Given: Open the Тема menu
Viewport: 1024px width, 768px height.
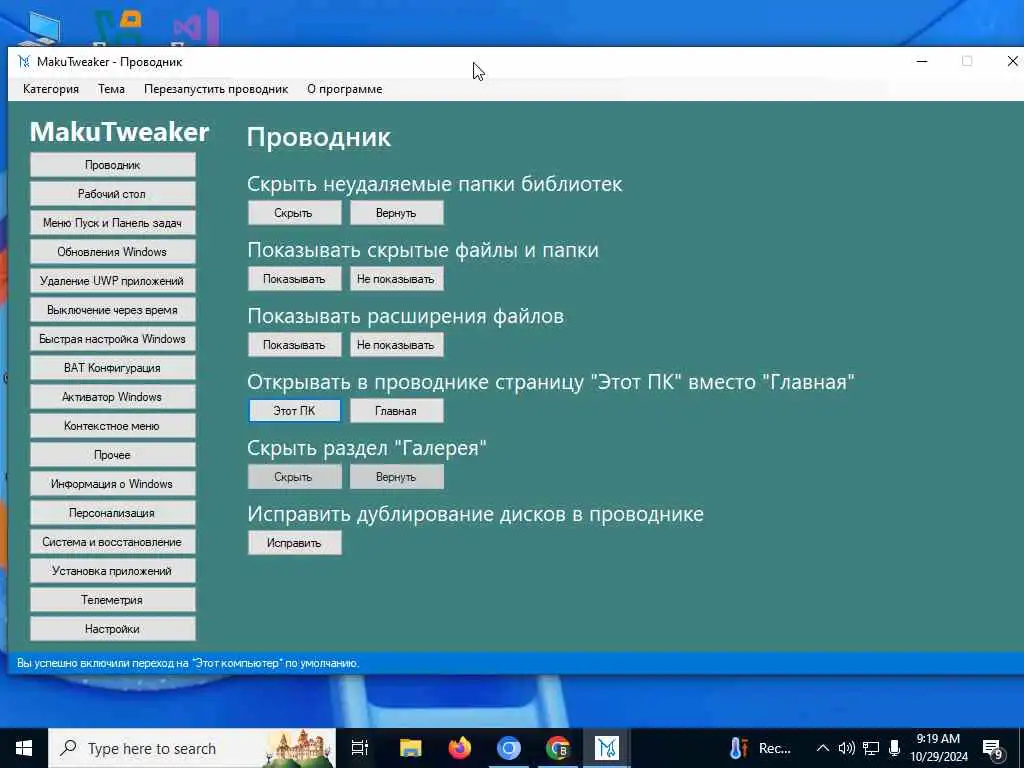Looking at the screenshot, I should (111, 89).
